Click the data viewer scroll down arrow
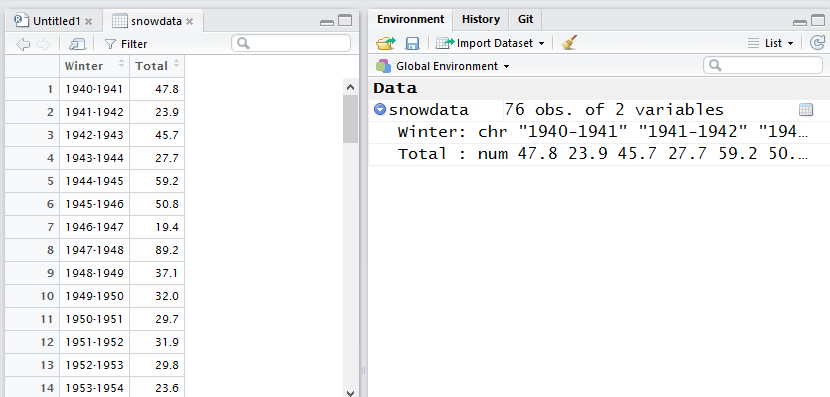 pos(350,392)
